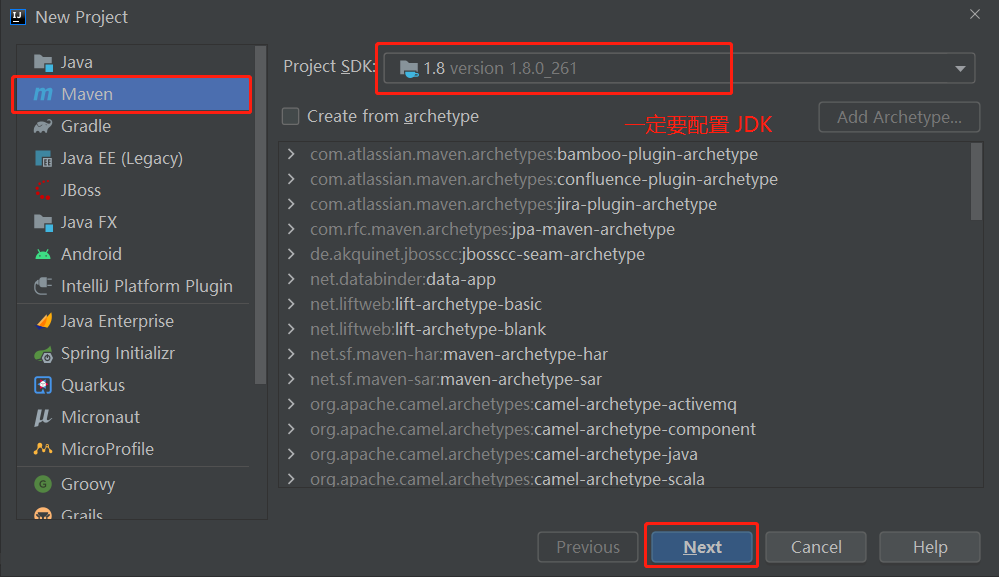Click the Gradle elephant icon
Image resolution: width=999 pixels, height=577 pixels.
[43, 126]
